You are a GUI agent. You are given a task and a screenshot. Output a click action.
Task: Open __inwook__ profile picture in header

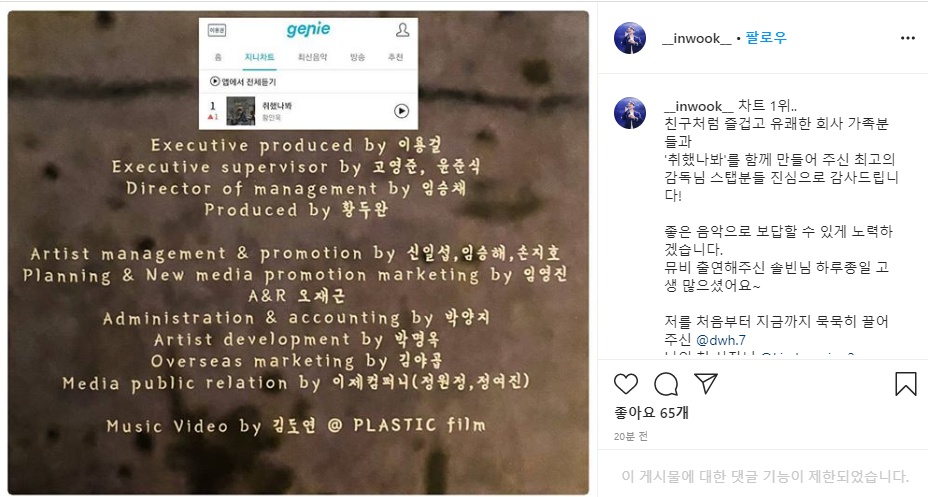coord(630,38)
